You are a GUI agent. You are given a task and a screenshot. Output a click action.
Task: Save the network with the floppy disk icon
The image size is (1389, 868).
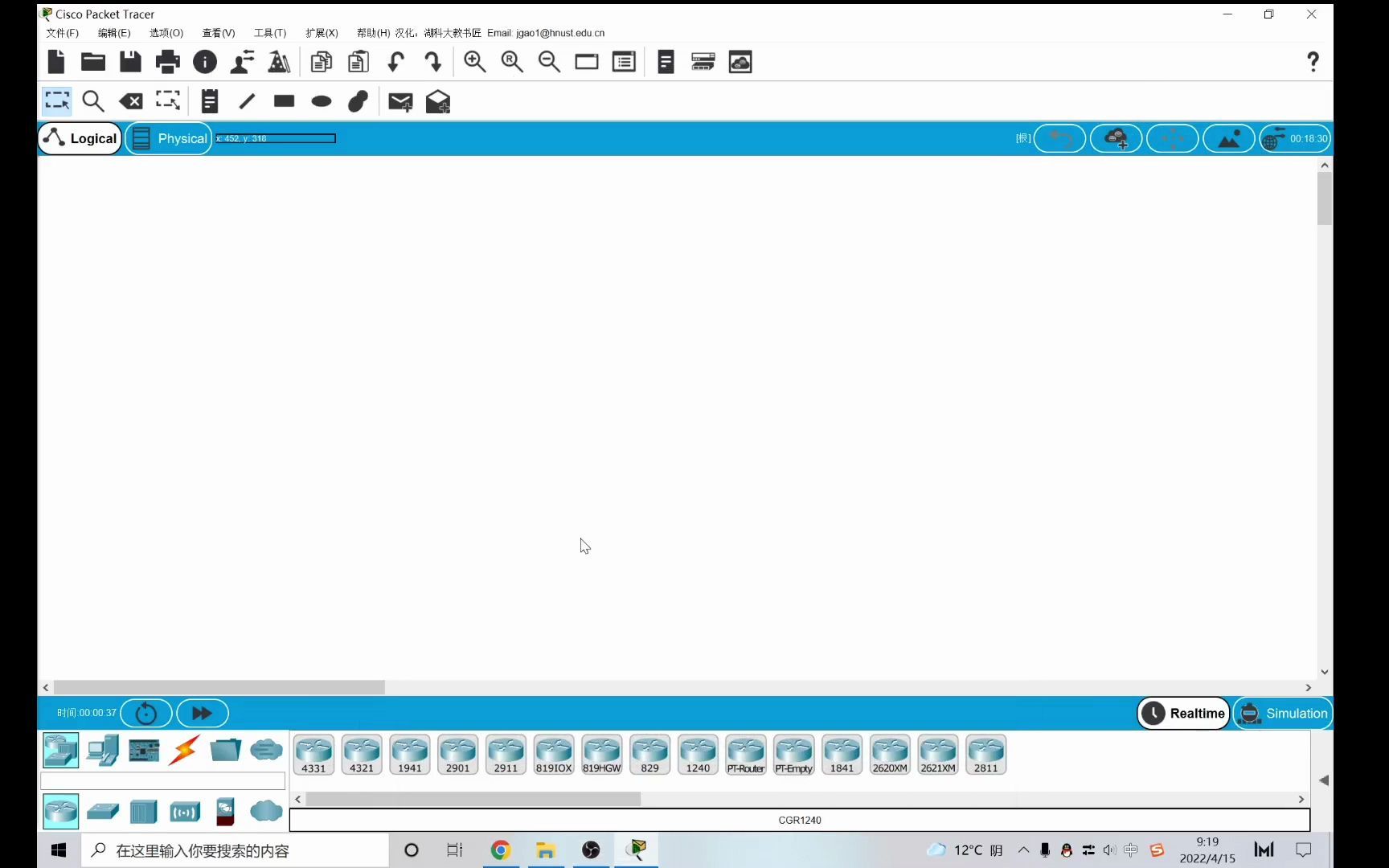pos(130,62)
